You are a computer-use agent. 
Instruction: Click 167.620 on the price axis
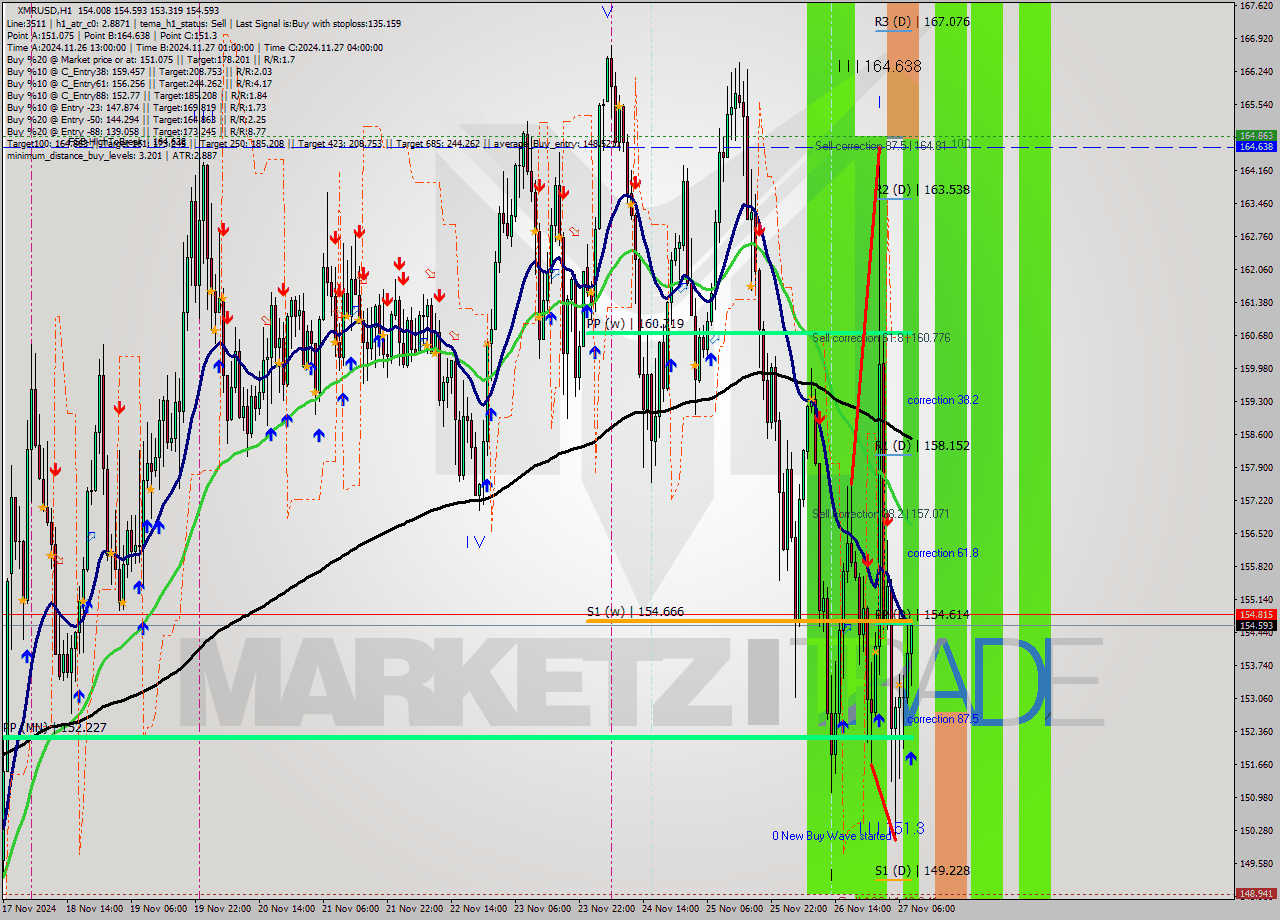1255,6
